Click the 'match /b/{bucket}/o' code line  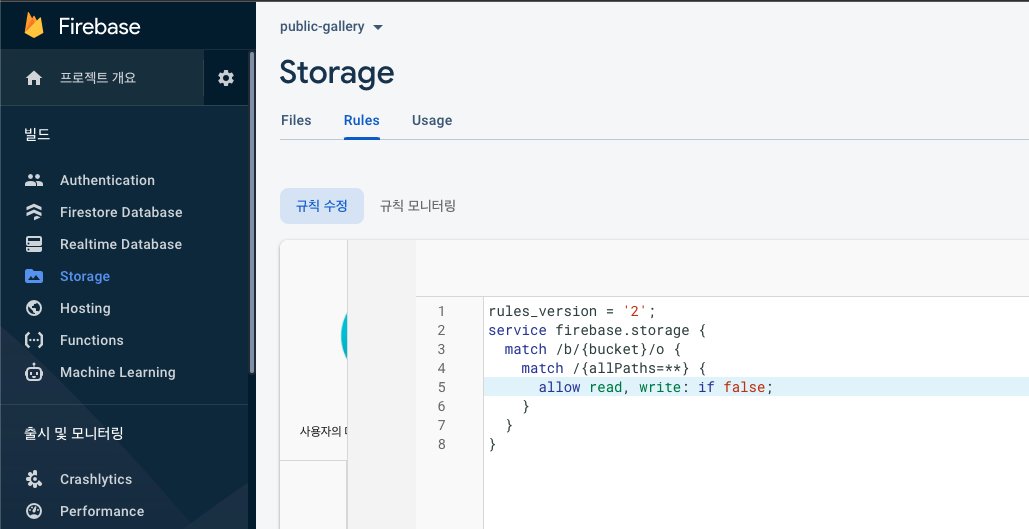tap(593, 349)
